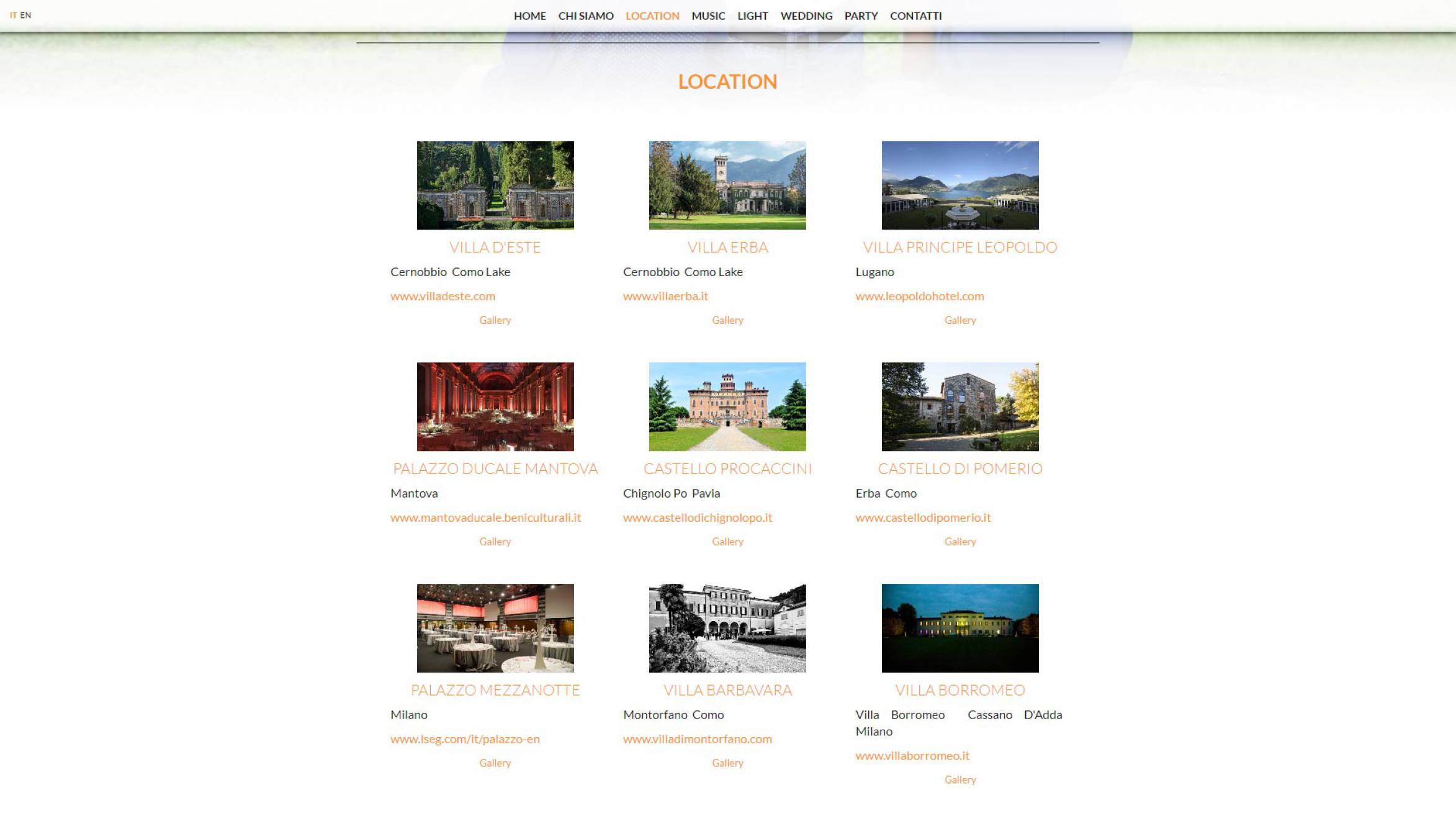Click the Villa Barbavara black-and-white thumbnail
Image resolution: width=1456 pixels, height=819 pixels.
click(x=727, y=628)
